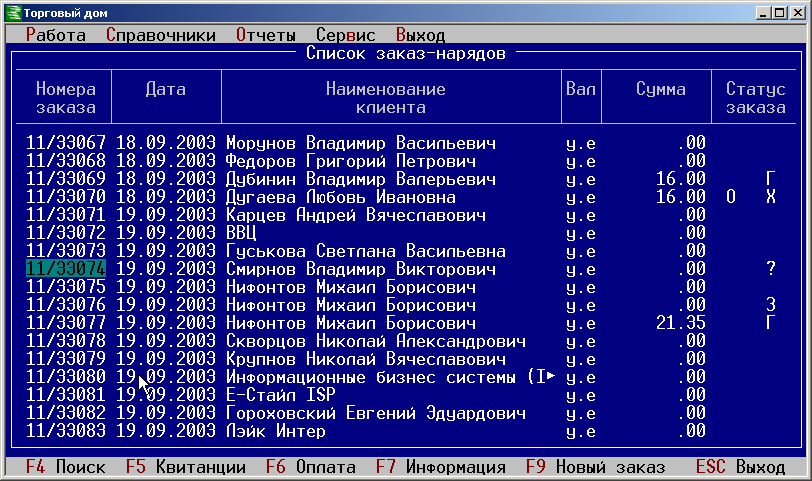
Task: Choose Выход in the menu bar
Action: point(420,35)
